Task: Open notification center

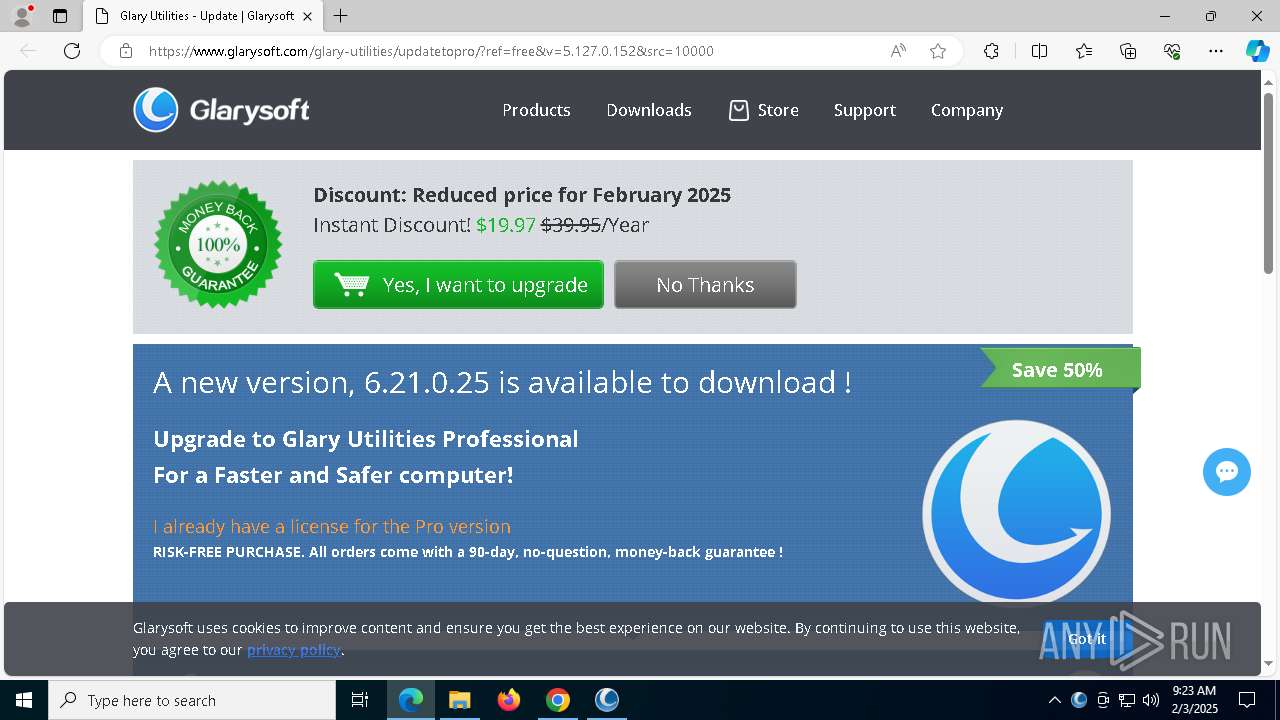Action: pos(1247,700)
